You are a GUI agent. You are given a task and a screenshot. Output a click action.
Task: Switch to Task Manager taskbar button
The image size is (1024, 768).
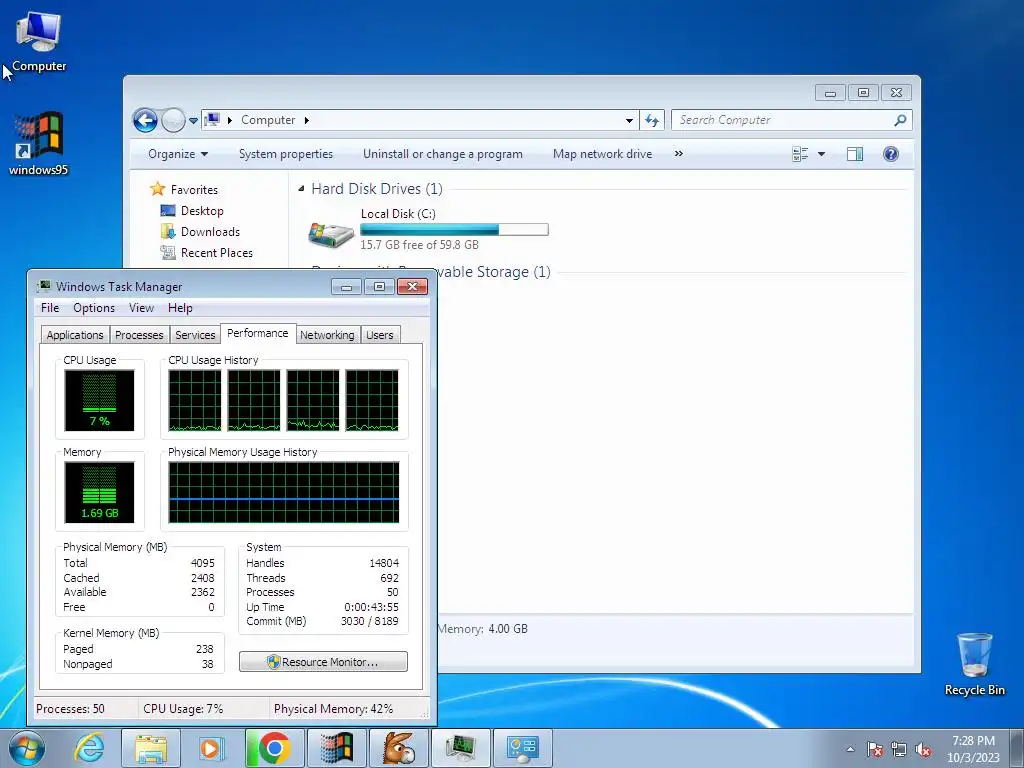click(461, 748)
